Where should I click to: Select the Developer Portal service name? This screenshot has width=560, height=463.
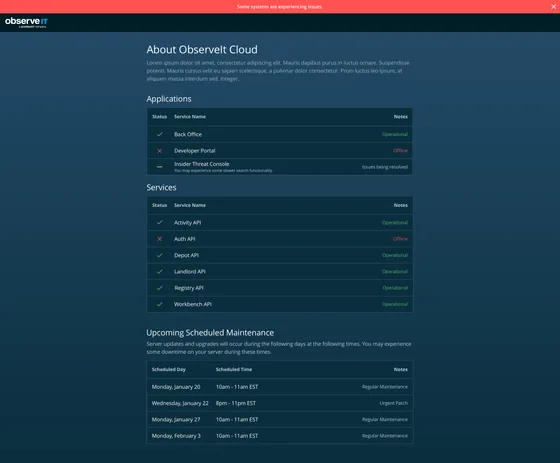point(195,151)
